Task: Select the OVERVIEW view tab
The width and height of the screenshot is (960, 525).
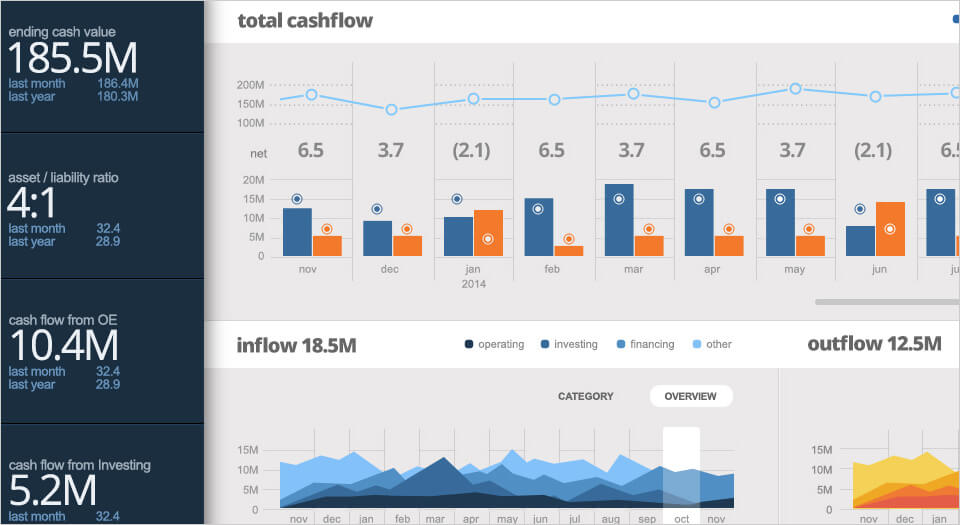Action: 690,396
